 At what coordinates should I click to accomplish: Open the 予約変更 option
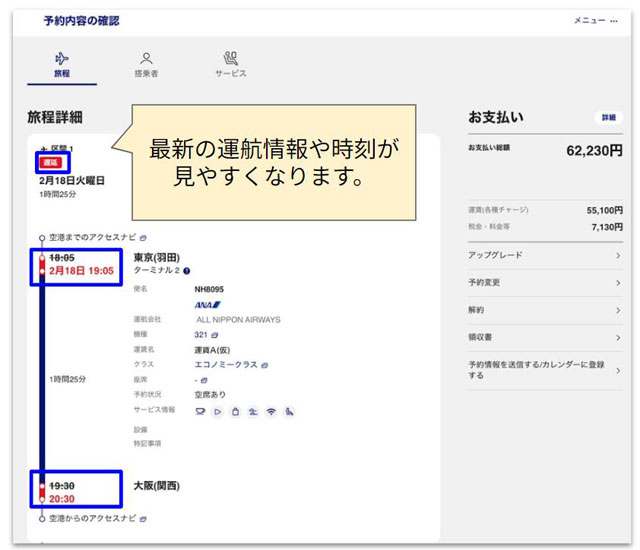tap(545, 283)
